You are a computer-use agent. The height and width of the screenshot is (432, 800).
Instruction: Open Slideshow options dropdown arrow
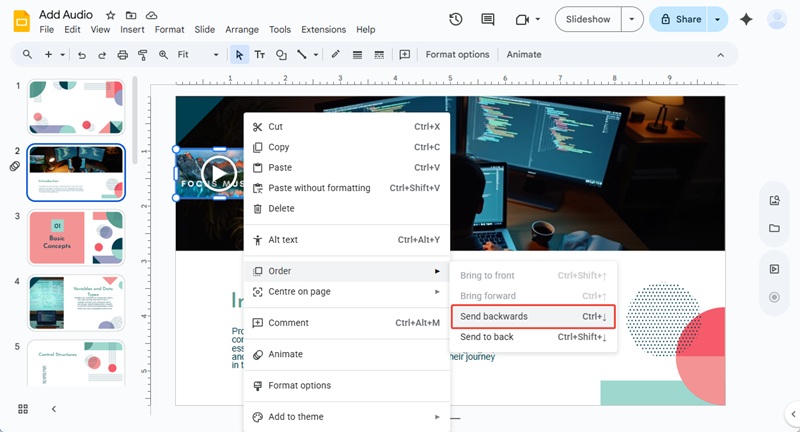pyautogui.click(x=632, y=19)
